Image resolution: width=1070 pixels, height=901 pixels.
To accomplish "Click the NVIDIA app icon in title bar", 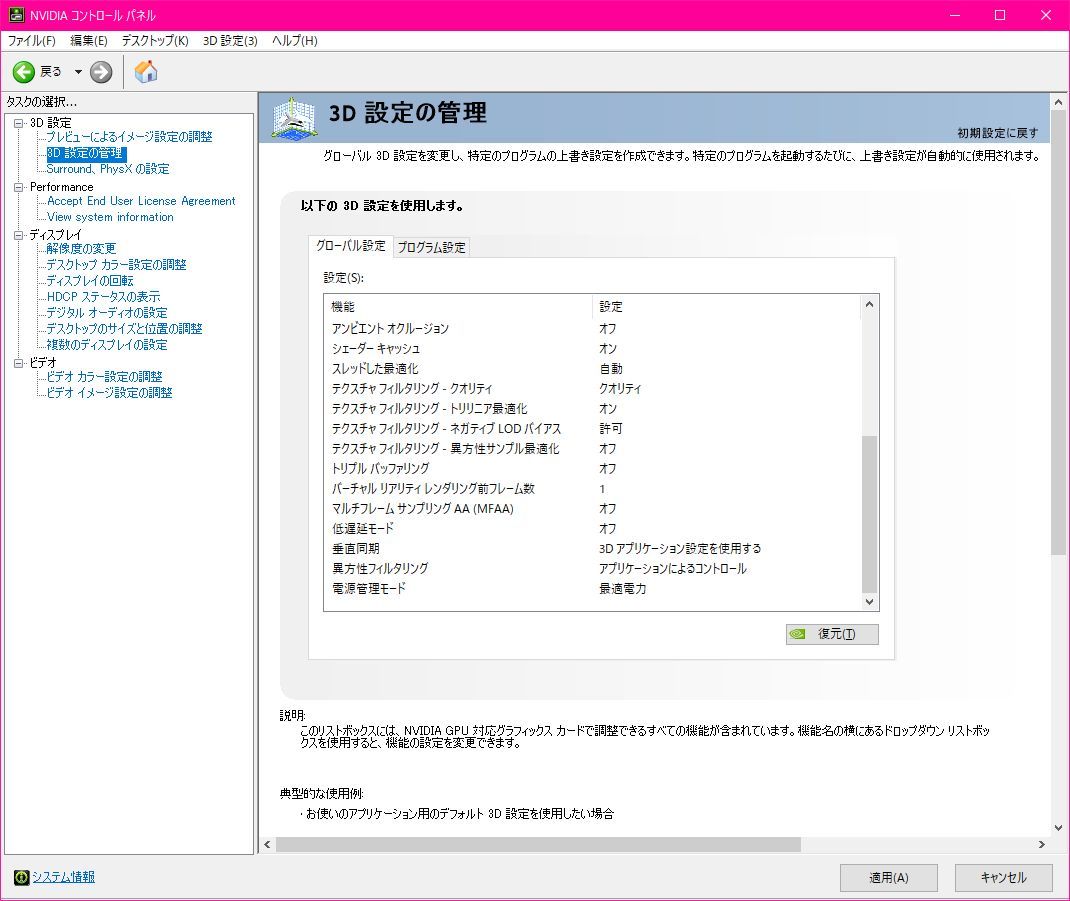I will 16,15.
